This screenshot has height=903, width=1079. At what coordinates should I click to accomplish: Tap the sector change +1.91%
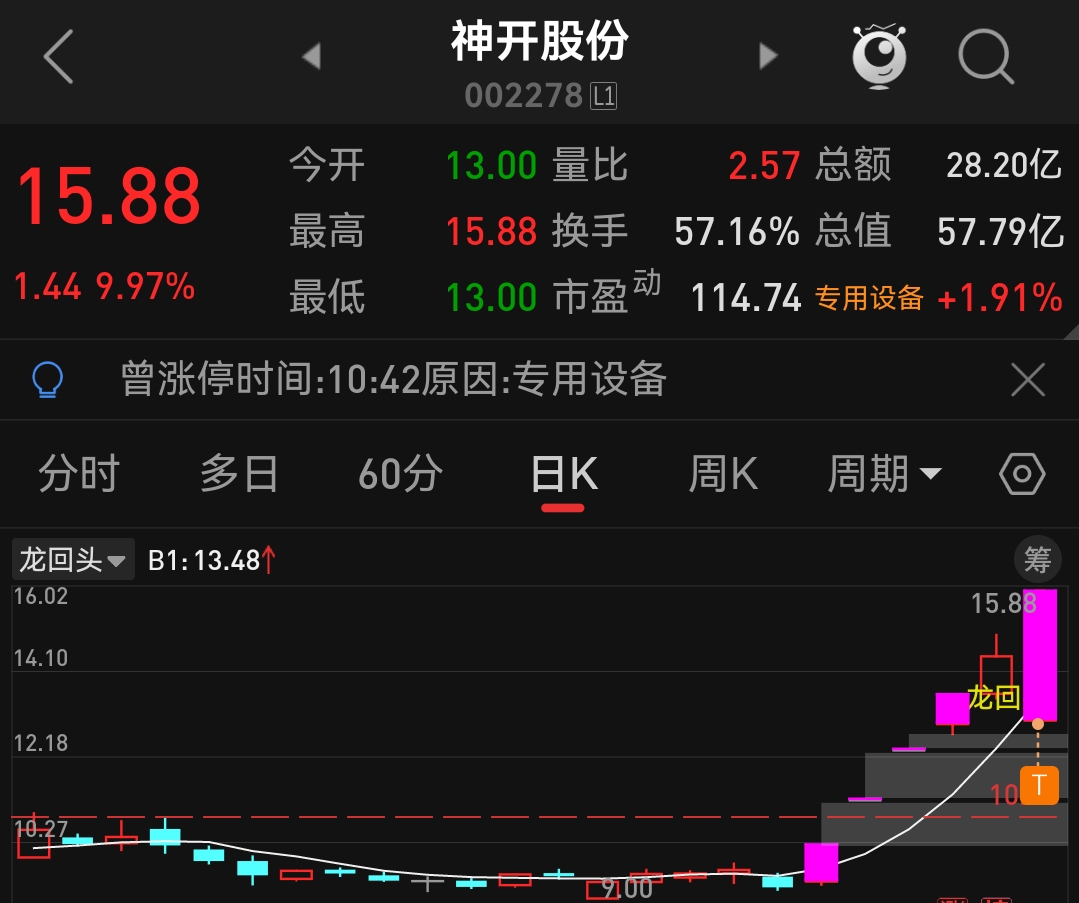pyautogui.click(x=1000, y=298)
